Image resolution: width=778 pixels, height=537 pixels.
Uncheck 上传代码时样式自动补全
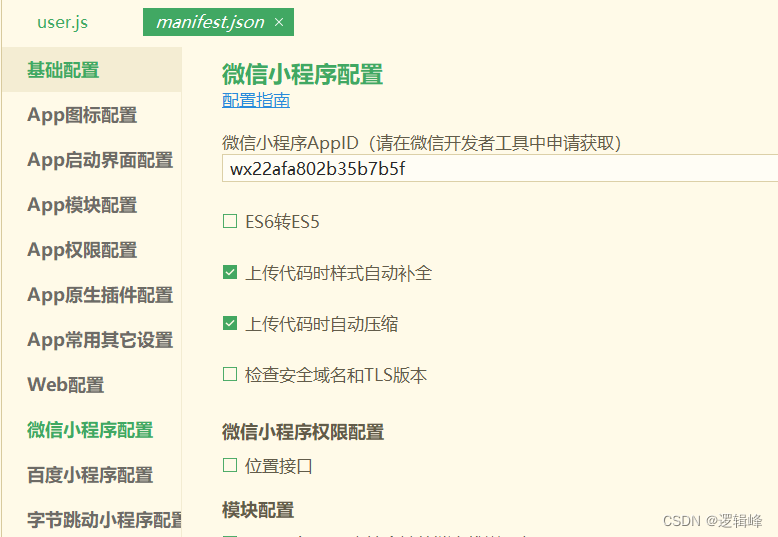230,272
